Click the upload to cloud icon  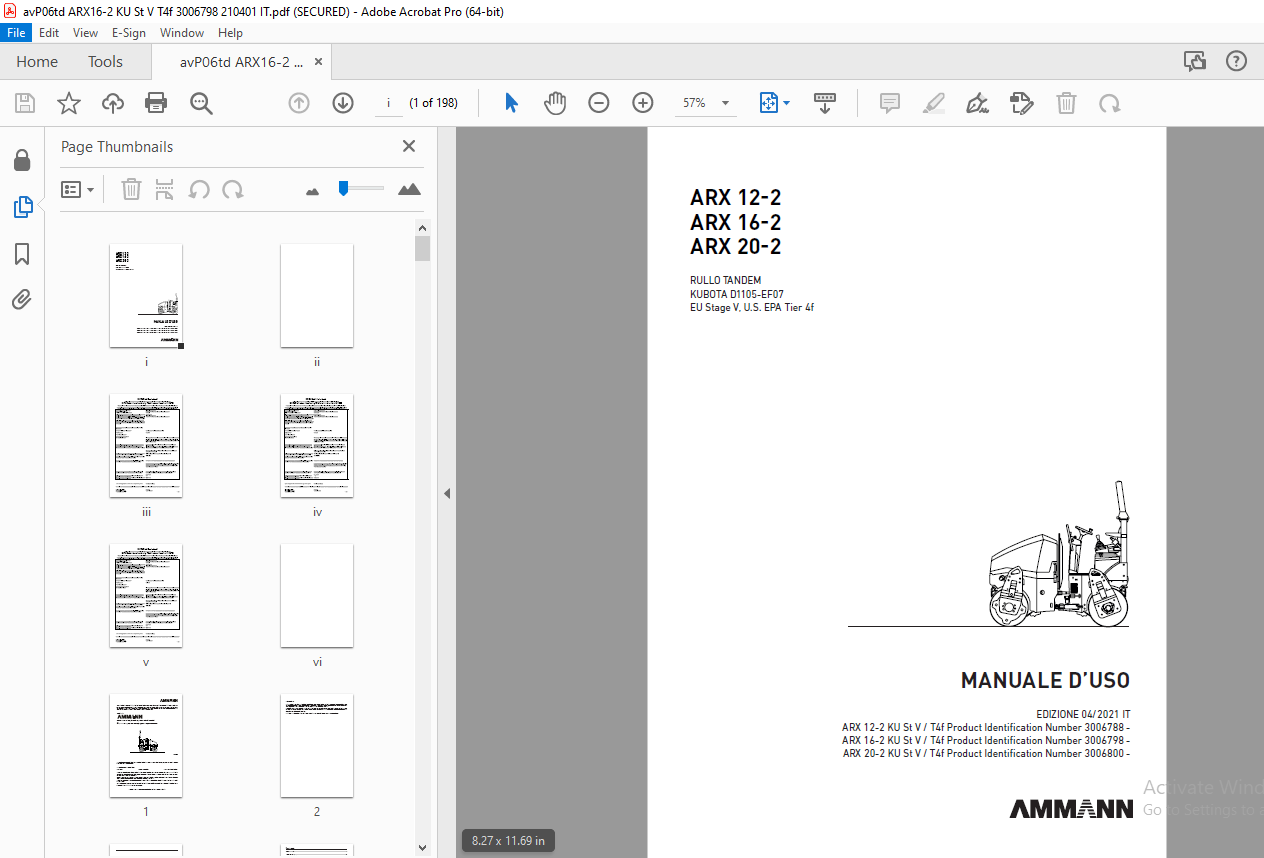click(113, 103)
